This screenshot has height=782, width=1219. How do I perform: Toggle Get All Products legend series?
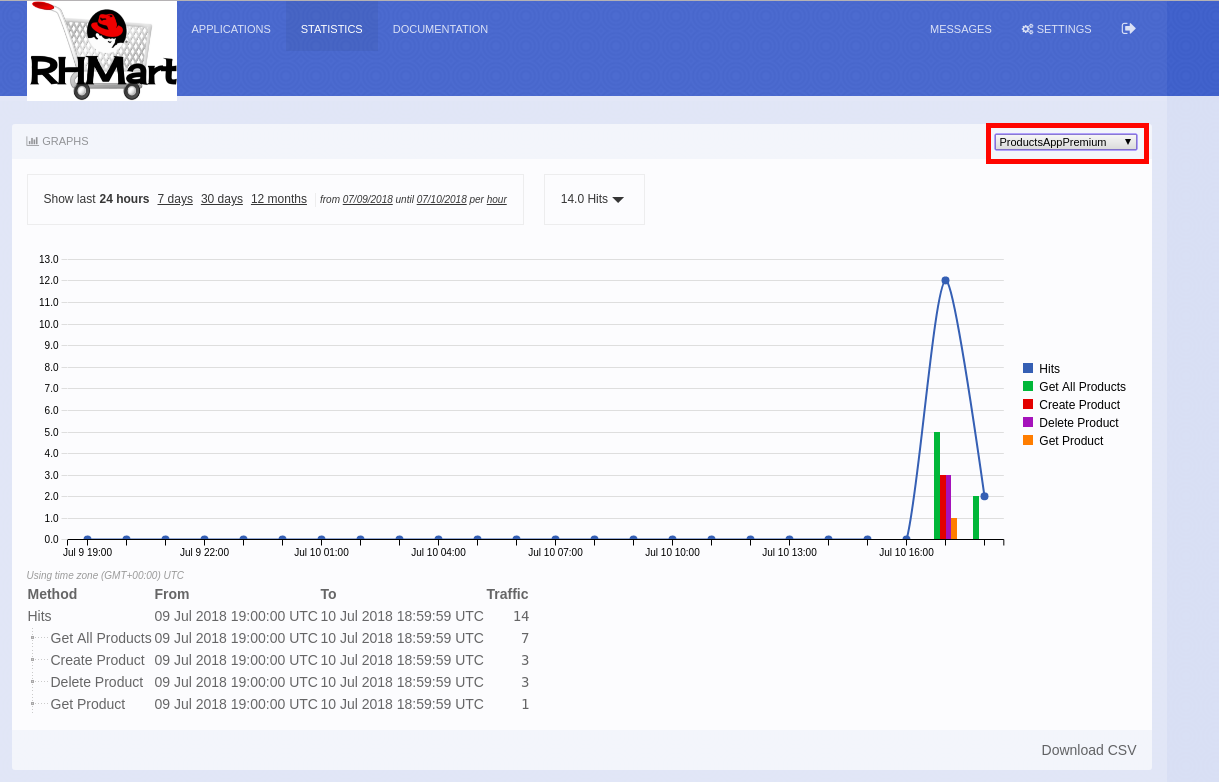(x=1082, y=387)
